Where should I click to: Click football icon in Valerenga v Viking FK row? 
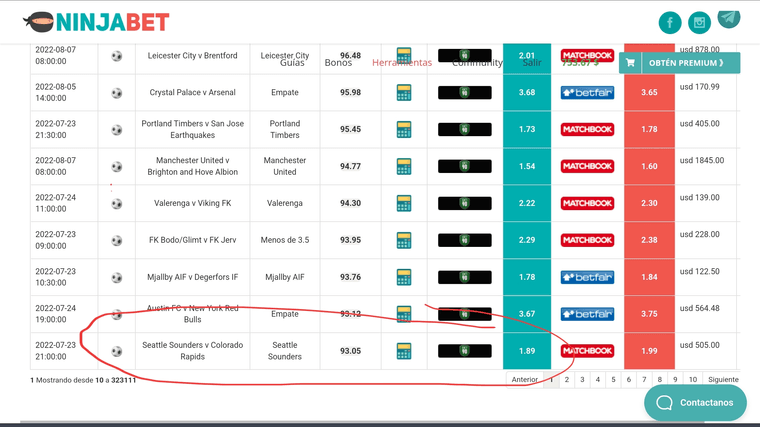tap(117, 204)
